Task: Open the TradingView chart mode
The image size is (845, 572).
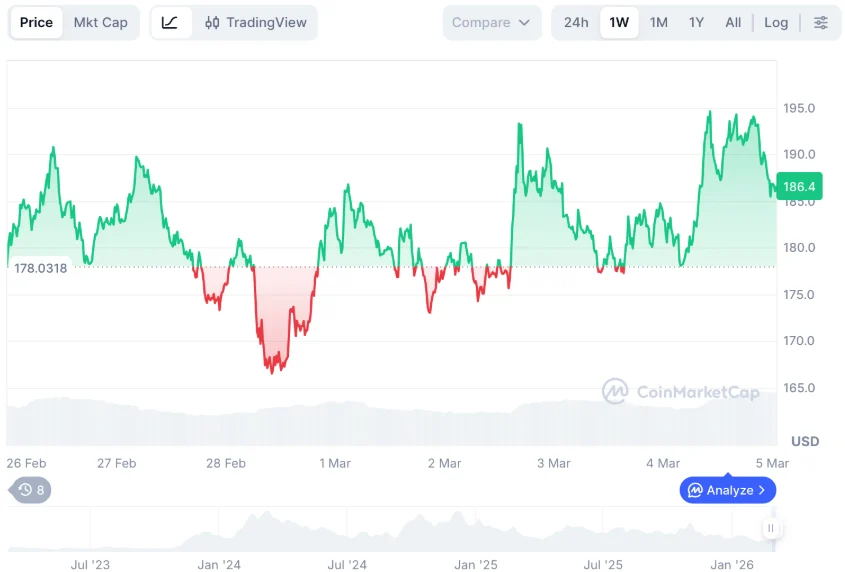Action: pyautogui.click(x=256, y=23)
